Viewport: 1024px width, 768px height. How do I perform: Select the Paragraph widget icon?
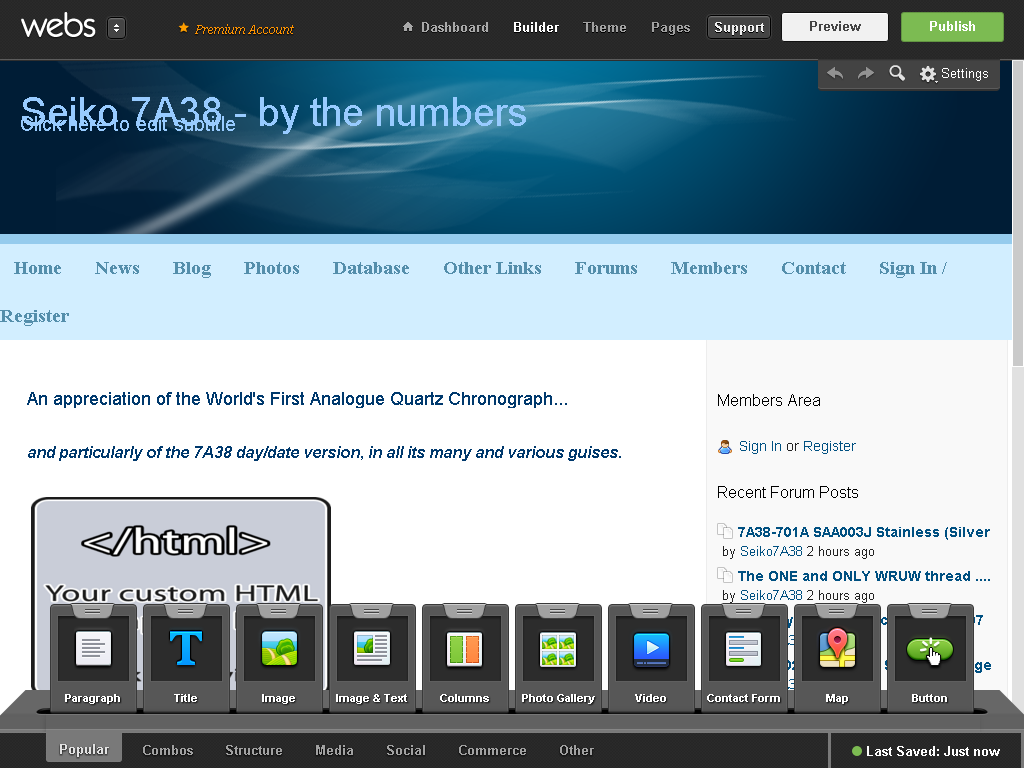(x=93, y=650)
